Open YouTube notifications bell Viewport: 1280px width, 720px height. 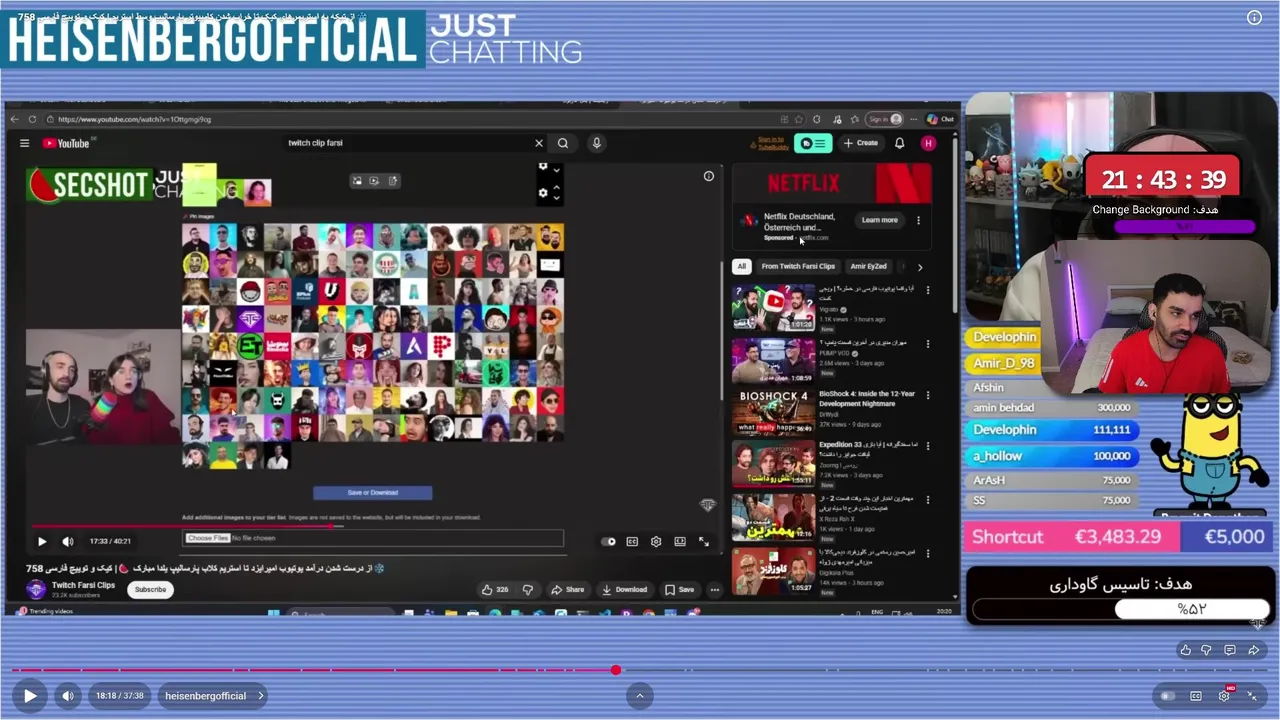coord(899,143)
